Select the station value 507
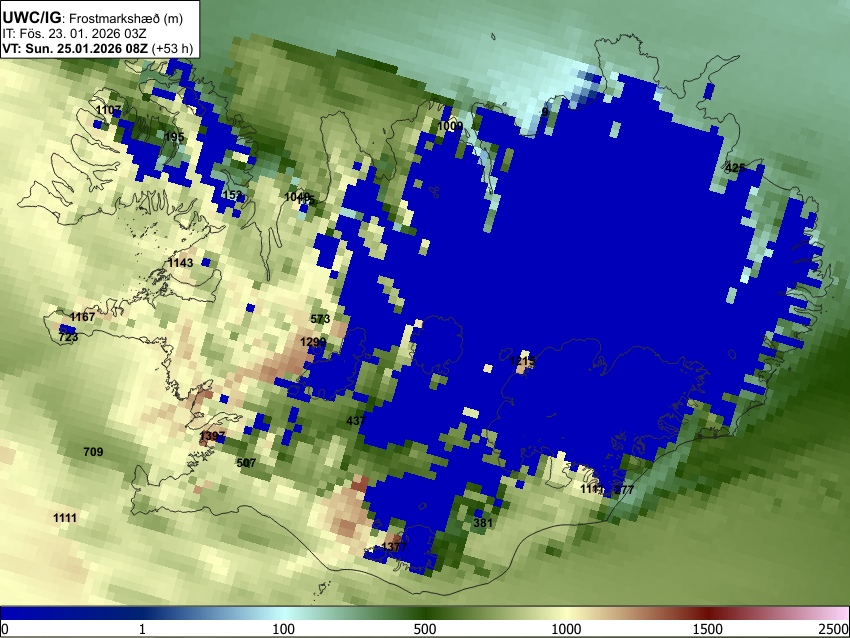 pos(246,462)
